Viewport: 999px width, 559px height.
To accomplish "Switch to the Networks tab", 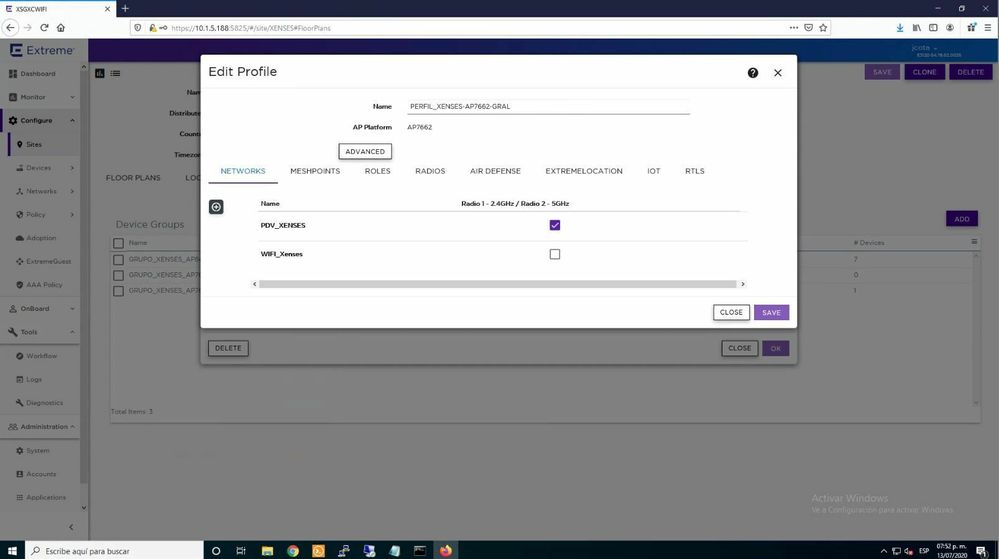I will [x=243, y=171].
